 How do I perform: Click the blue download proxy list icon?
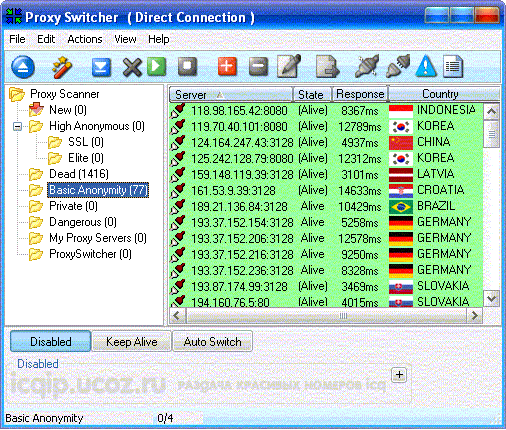tap(101, 67)
